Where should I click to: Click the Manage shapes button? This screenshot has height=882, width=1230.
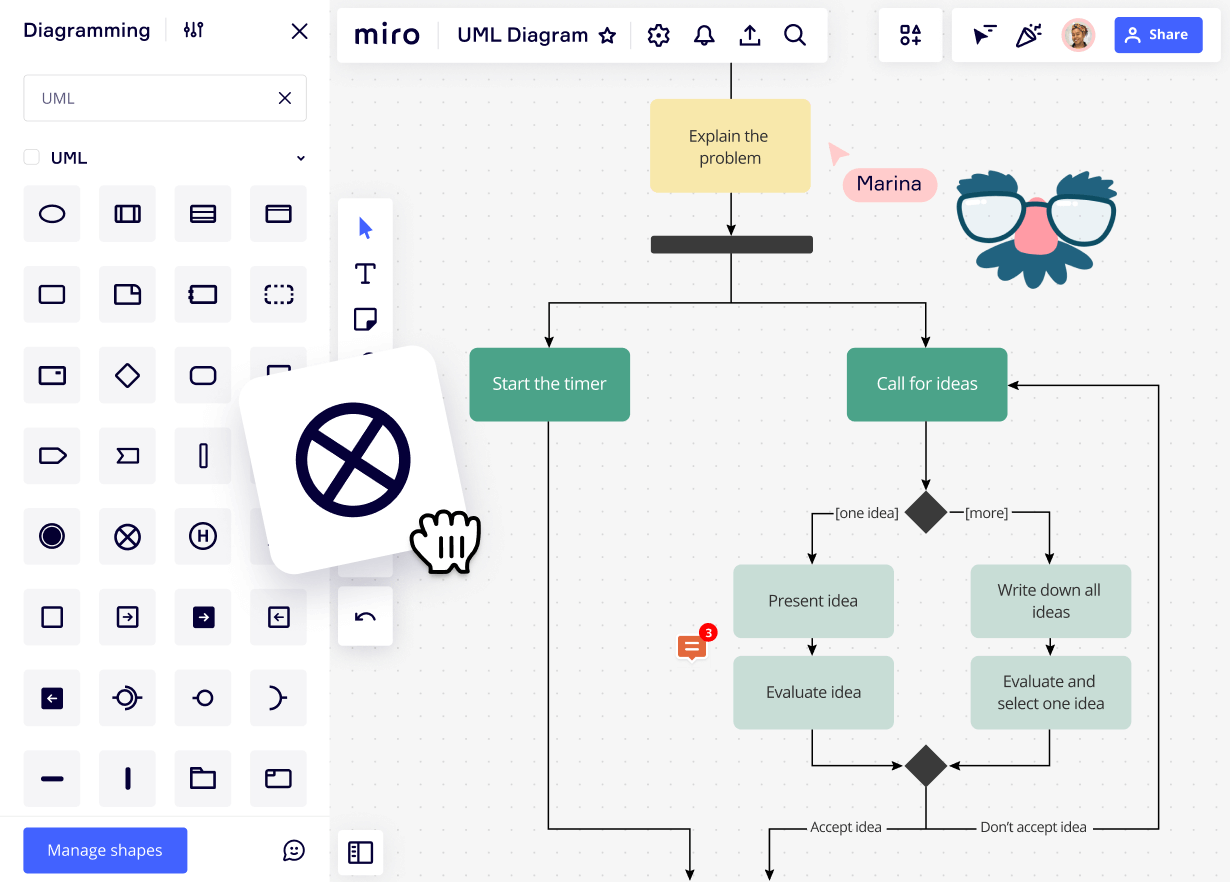click(x=104, y=850)
